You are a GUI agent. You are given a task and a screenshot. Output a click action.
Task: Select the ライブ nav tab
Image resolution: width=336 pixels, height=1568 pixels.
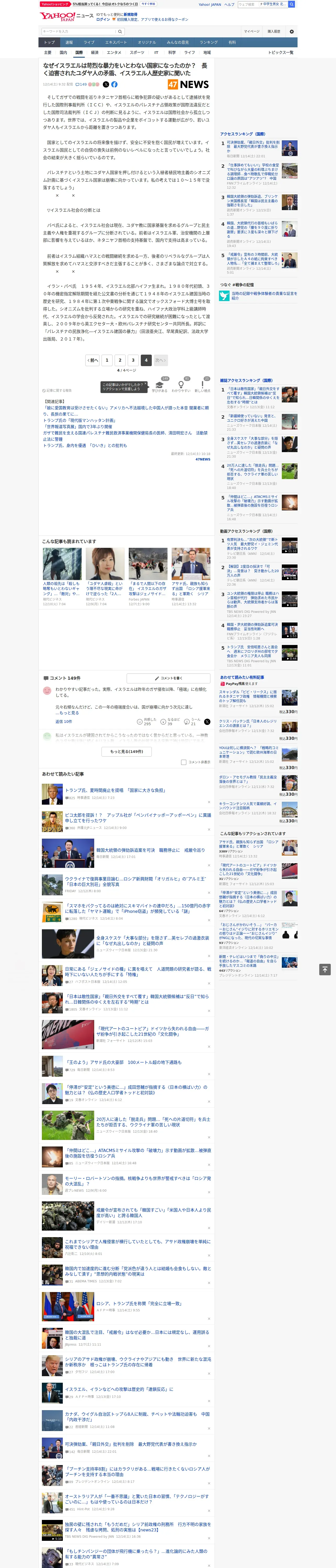pos(89,43)
